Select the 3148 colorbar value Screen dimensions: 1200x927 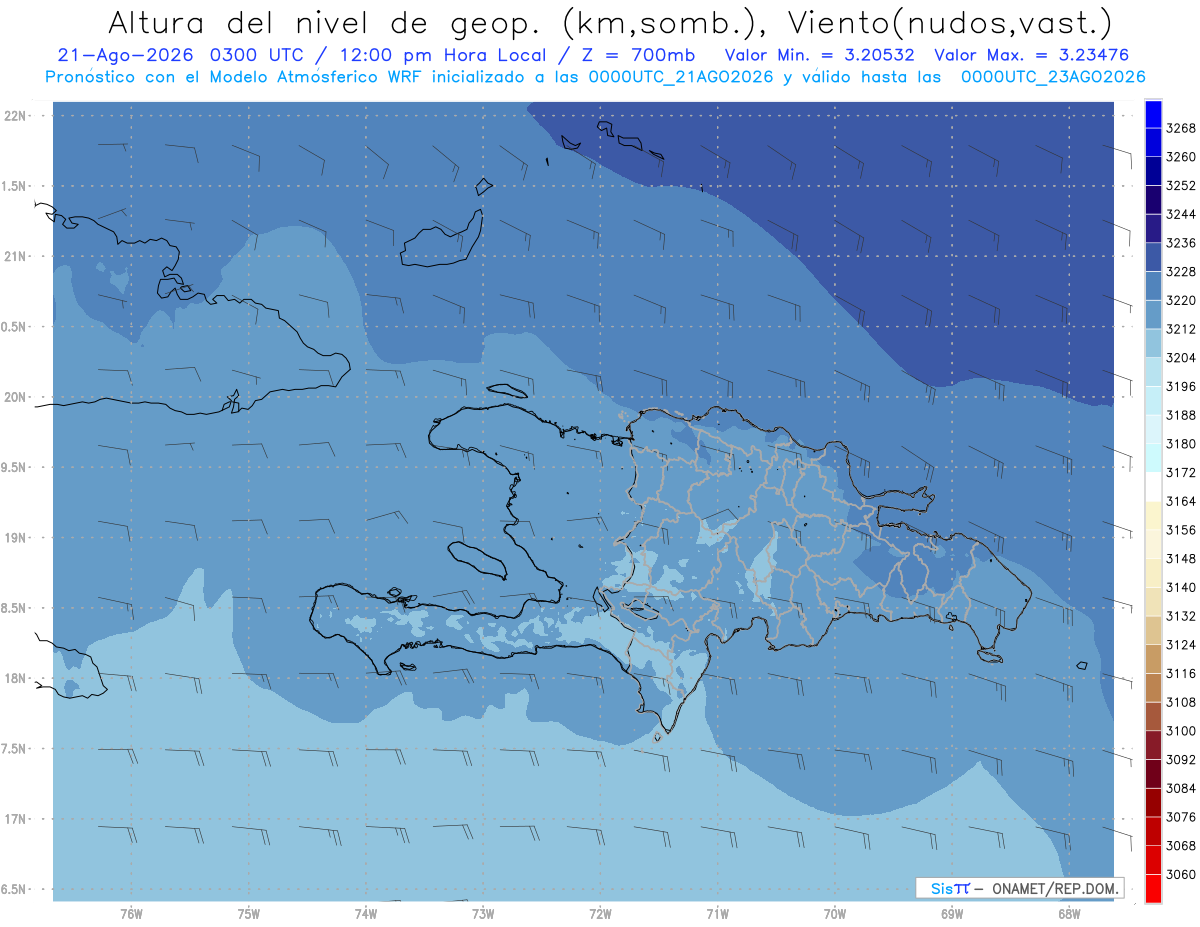1181,558
